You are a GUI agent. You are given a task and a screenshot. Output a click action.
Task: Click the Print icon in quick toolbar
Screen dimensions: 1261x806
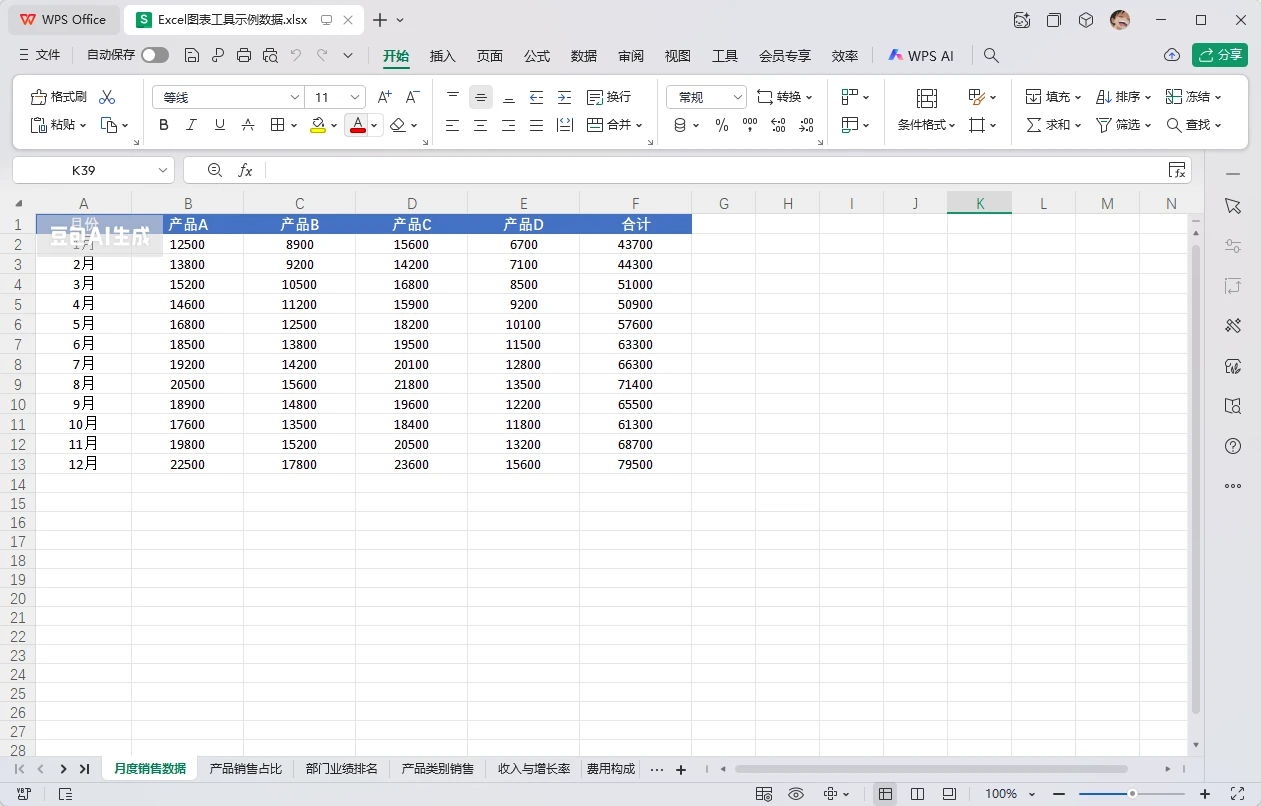click(244, 56)
